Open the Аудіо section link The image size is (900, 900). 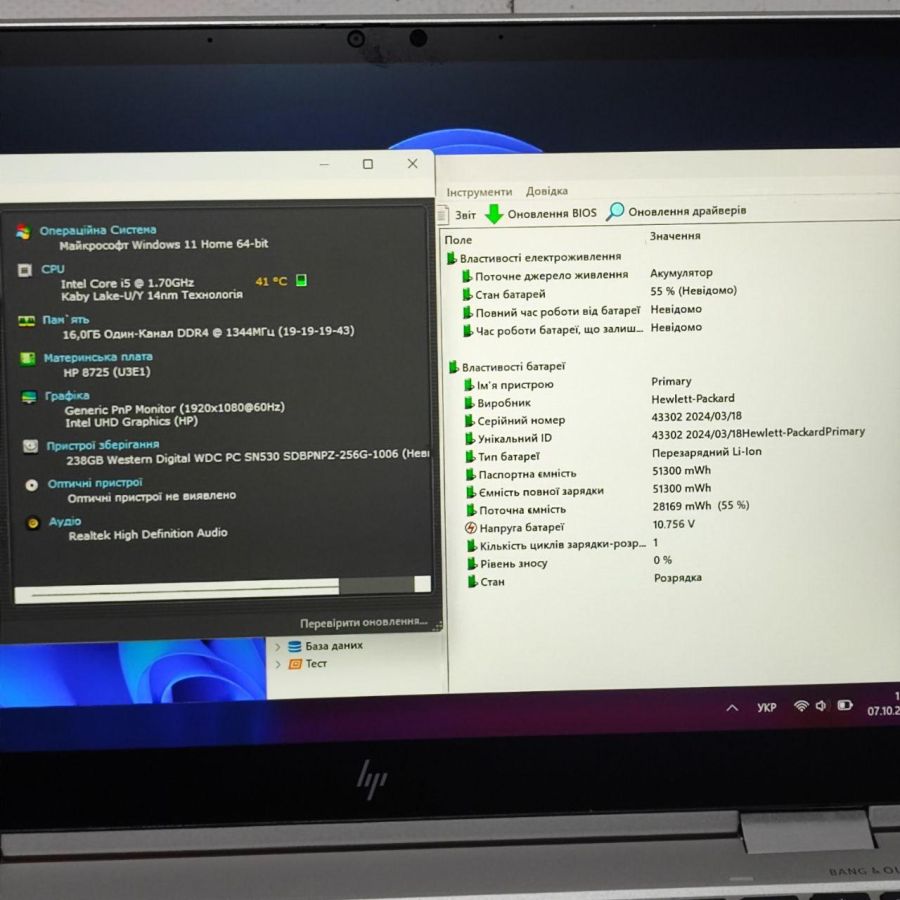(x=65, y=521)
